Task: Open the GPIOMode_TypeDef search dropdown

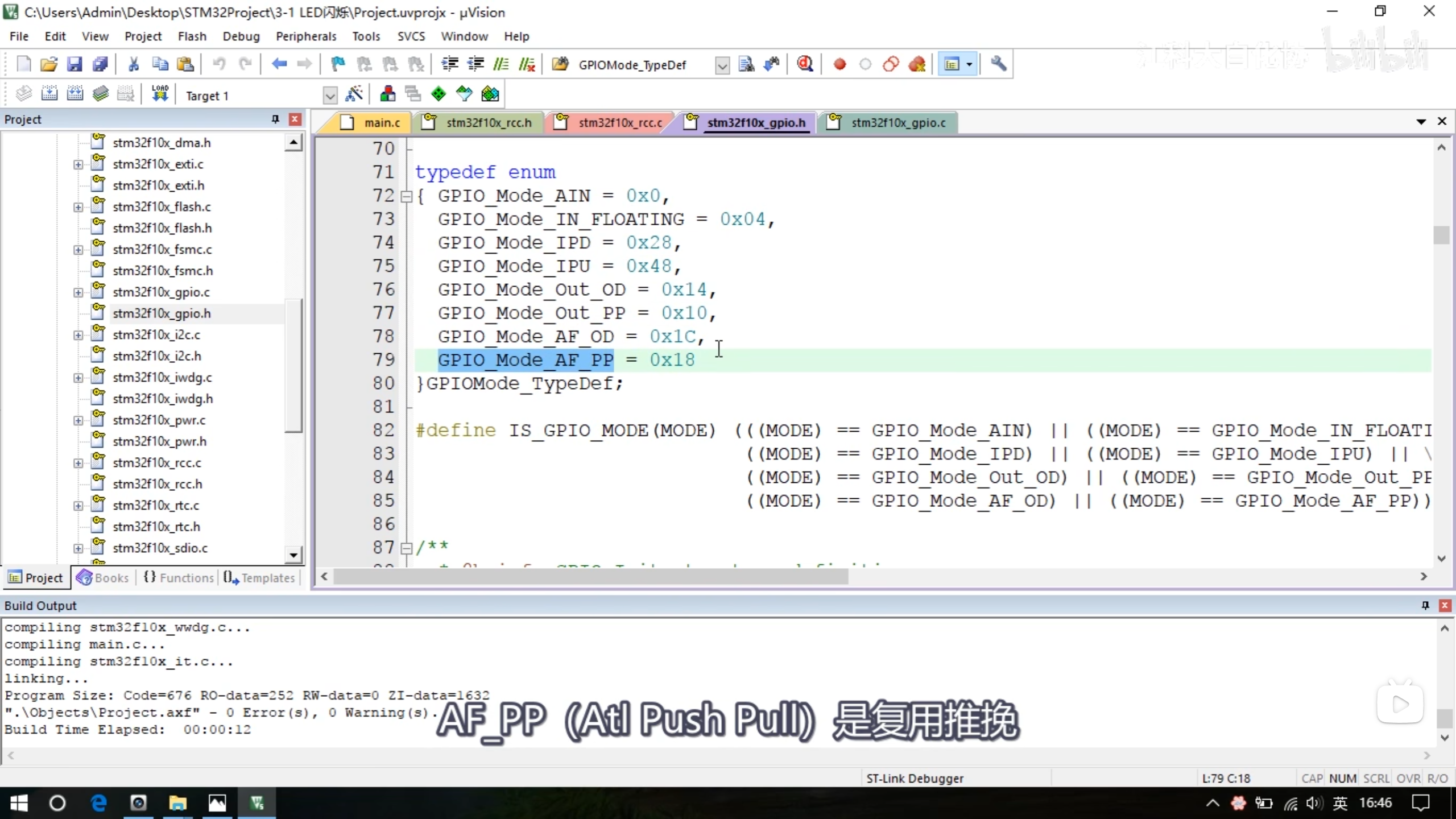Action: tap(722, 65)
